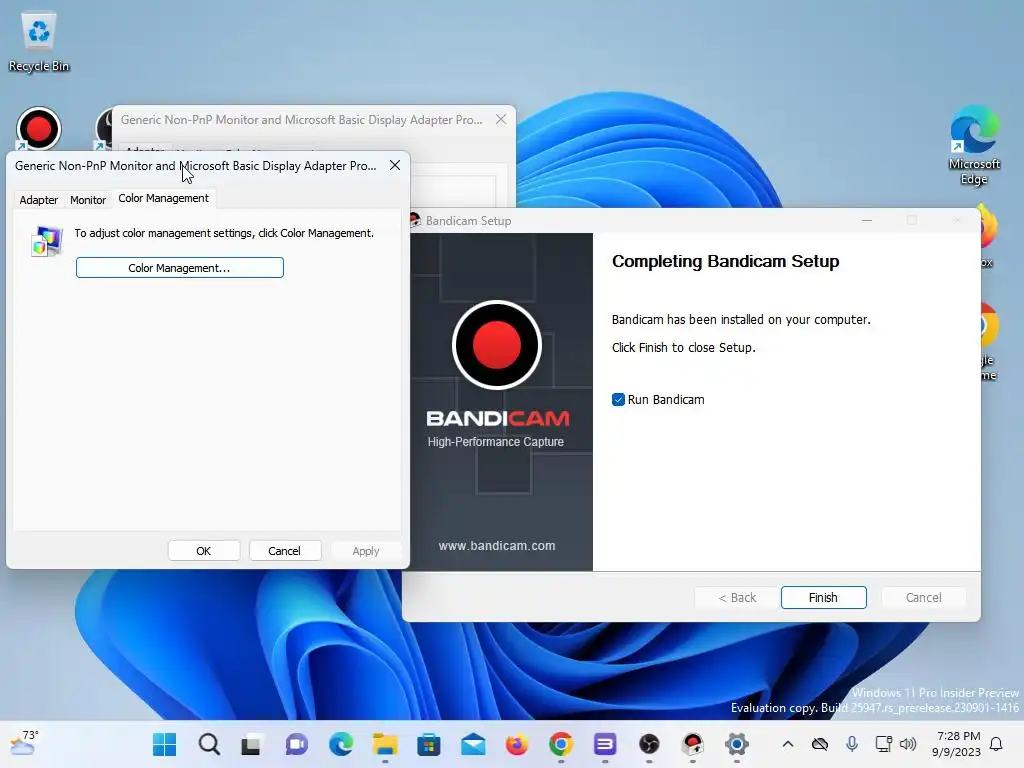Minimize the Bandicam Setup window
Image resolution: width=1024 pixels, height=768 pixels.
point(867,221)
